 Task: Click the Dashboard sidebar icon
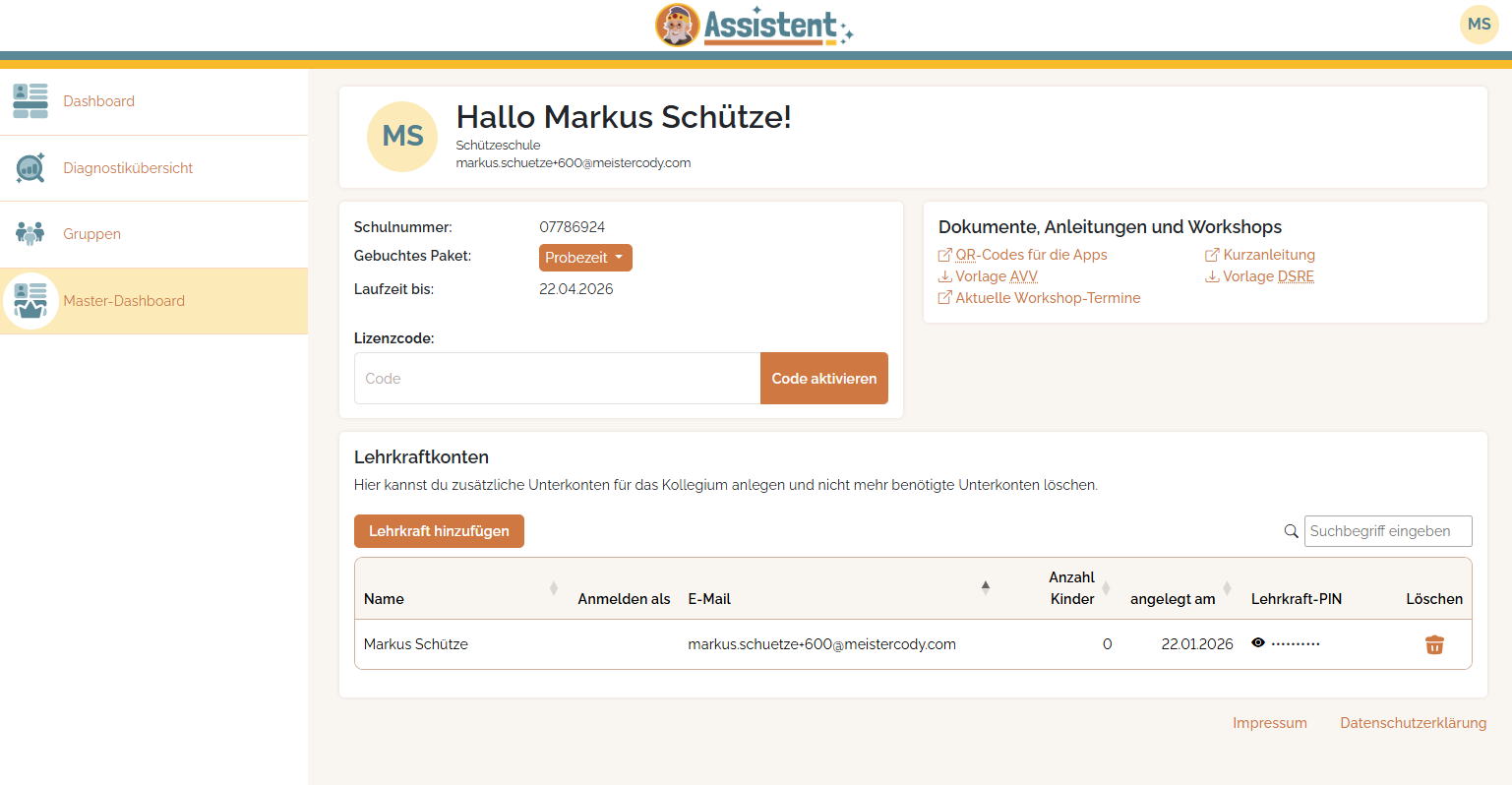click(30, 101)
